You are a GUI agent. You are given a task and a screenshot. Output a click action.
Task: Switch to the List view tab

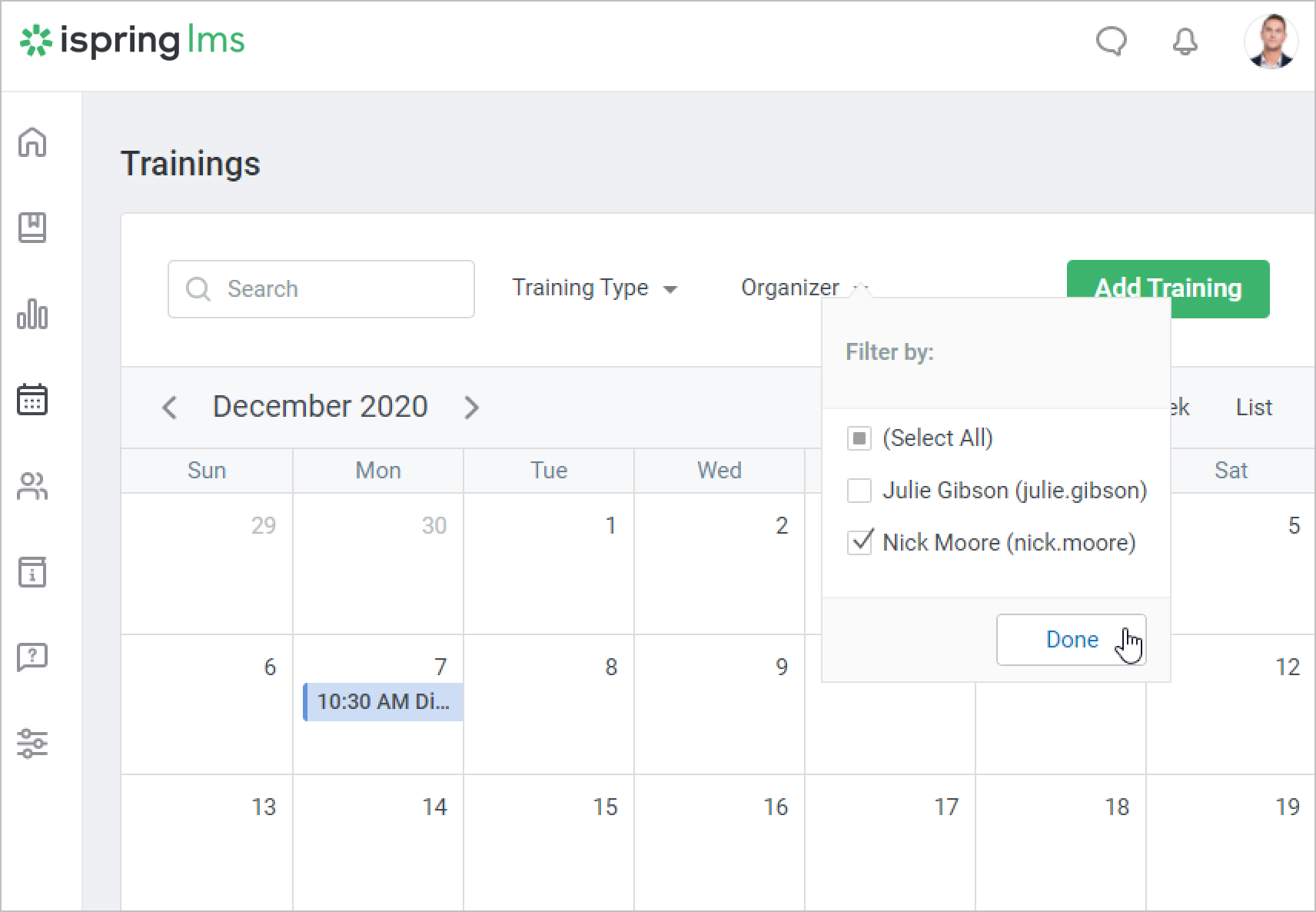pyautogui.click(x=1254, y=408)
